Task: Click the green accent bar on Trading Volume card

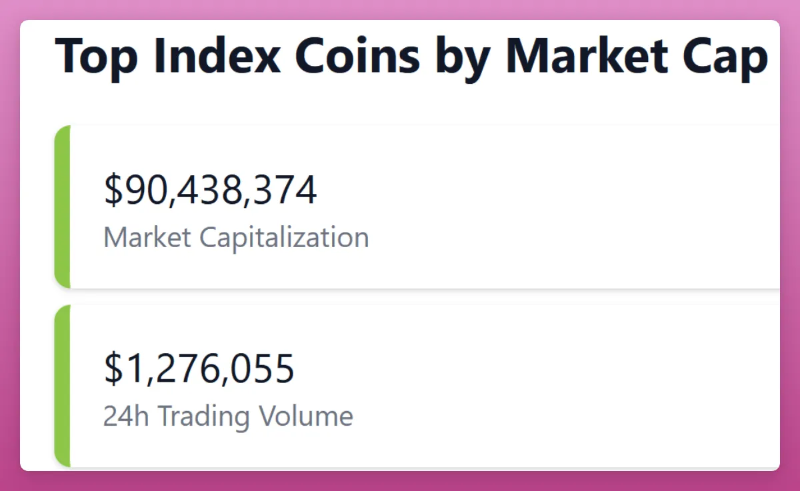Action: click(x=62, y=386)
